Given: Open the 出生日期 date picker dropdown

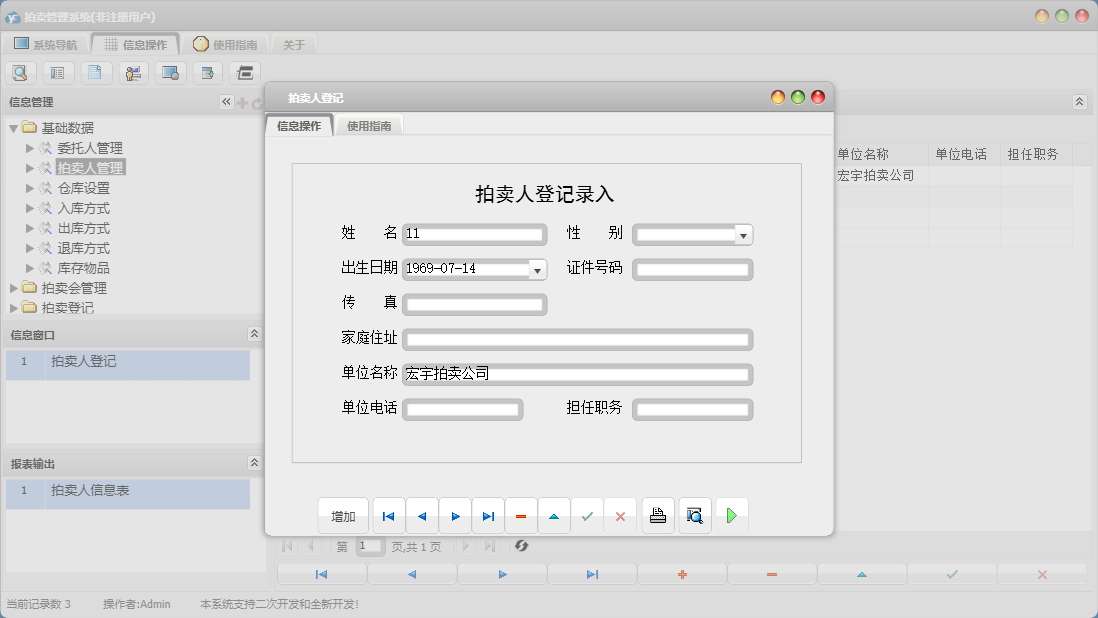Looking at the screenshot, I should pyautogui.click(x=538, y=269).
